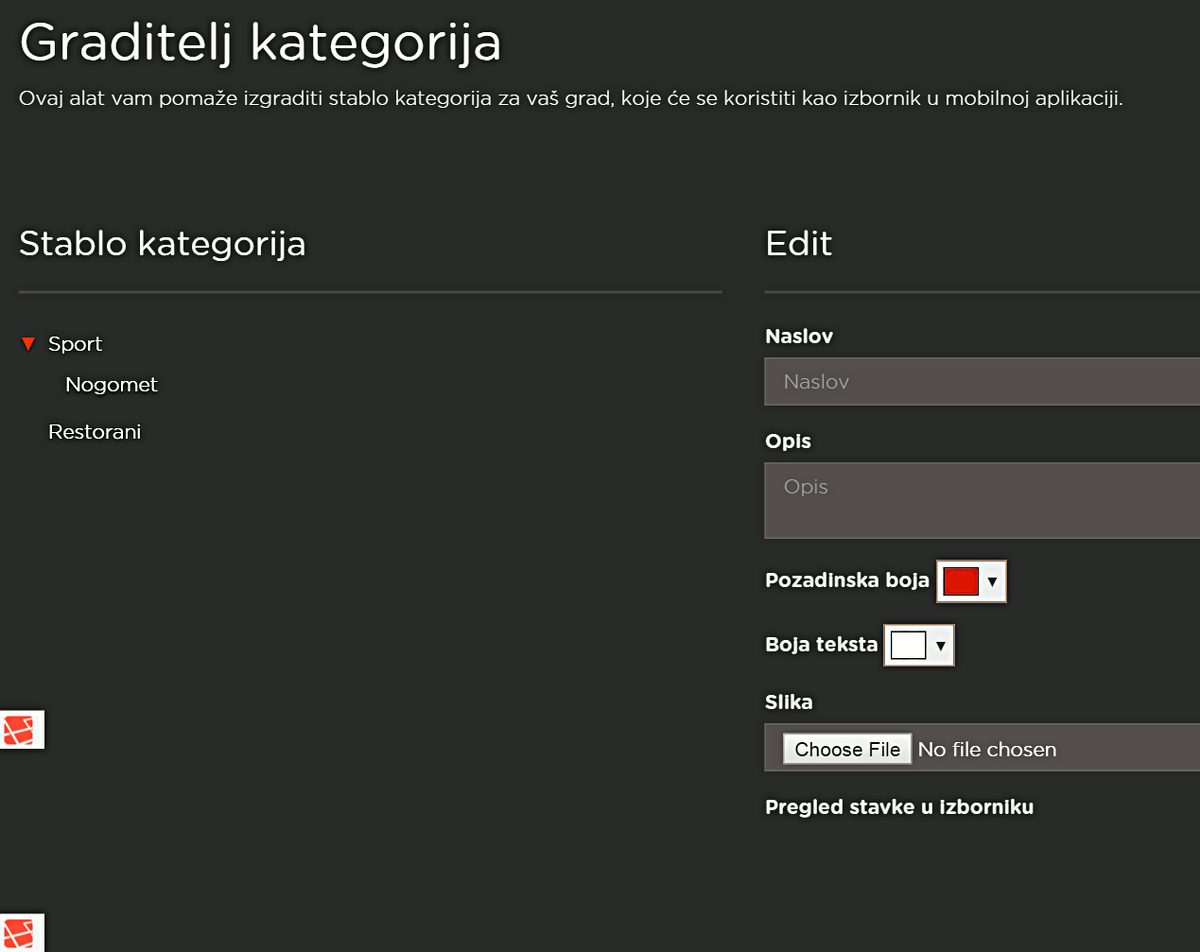This screenshot has width=1200, height=952.
Task: Select the Sport category
Action: coord(75,344)
